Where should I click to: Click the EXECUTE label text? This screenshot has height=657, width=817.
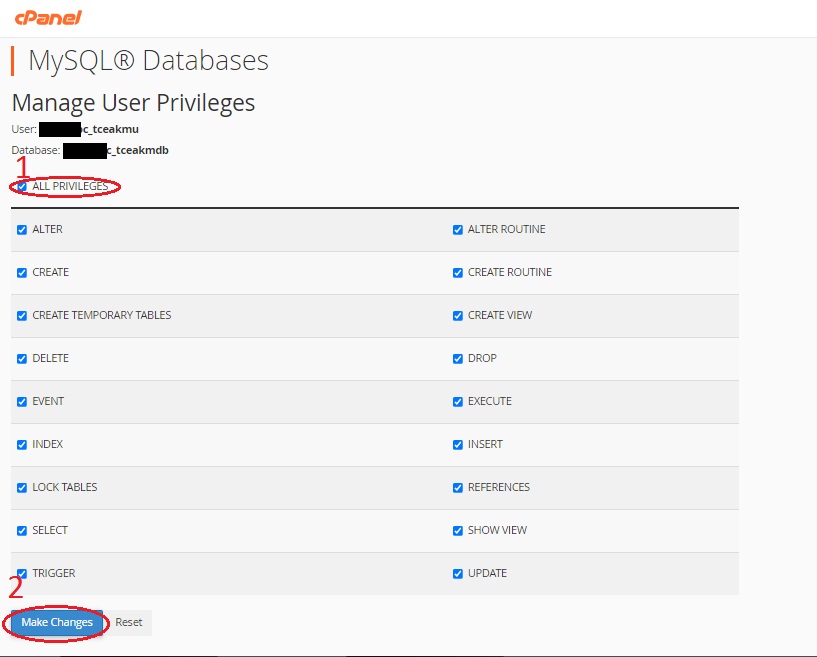pos(490,401)
